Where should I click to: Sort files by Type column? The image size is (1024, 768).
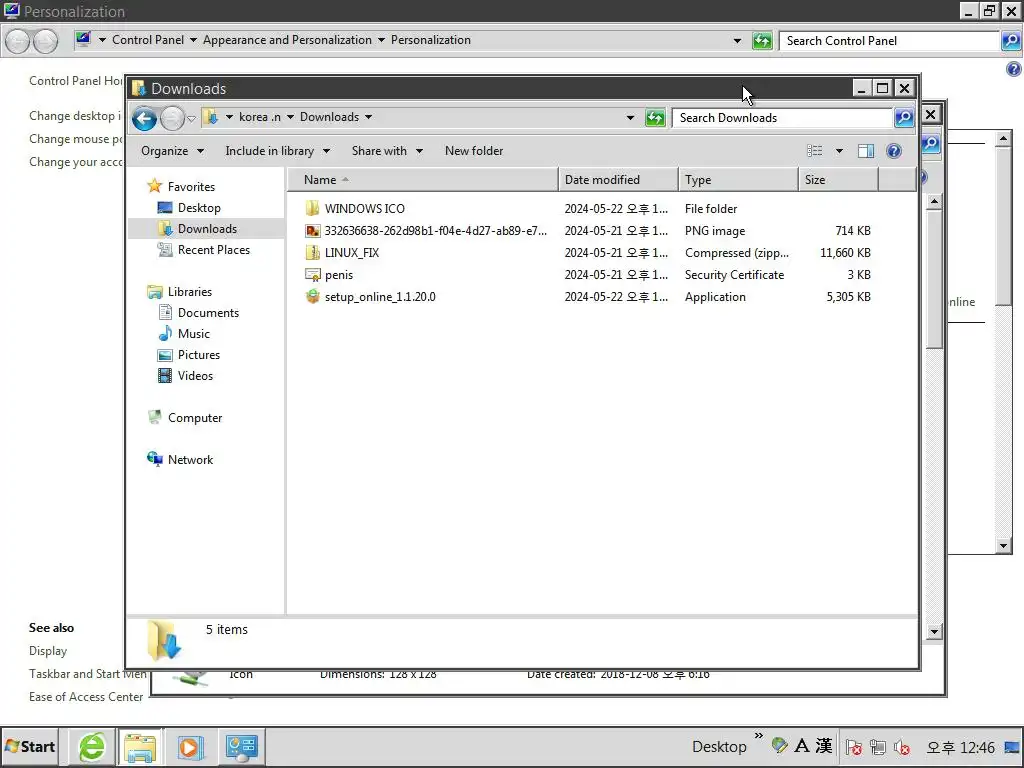pos(739,180)
